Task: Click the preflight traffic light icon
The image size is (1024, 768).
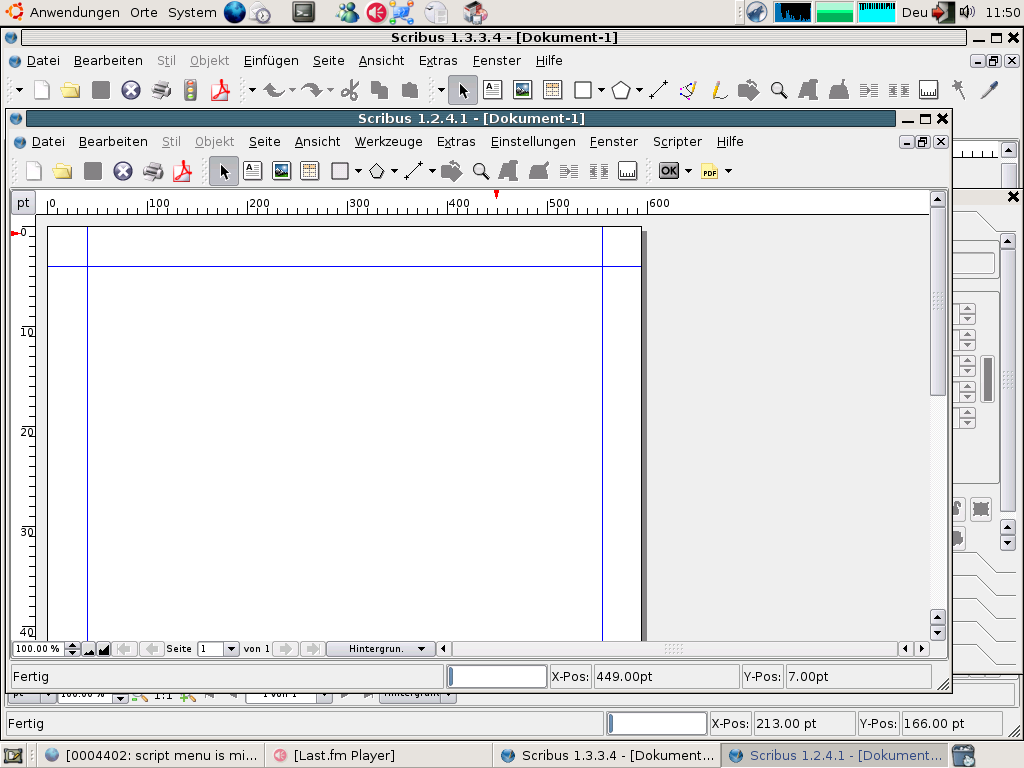Action: 190,90
